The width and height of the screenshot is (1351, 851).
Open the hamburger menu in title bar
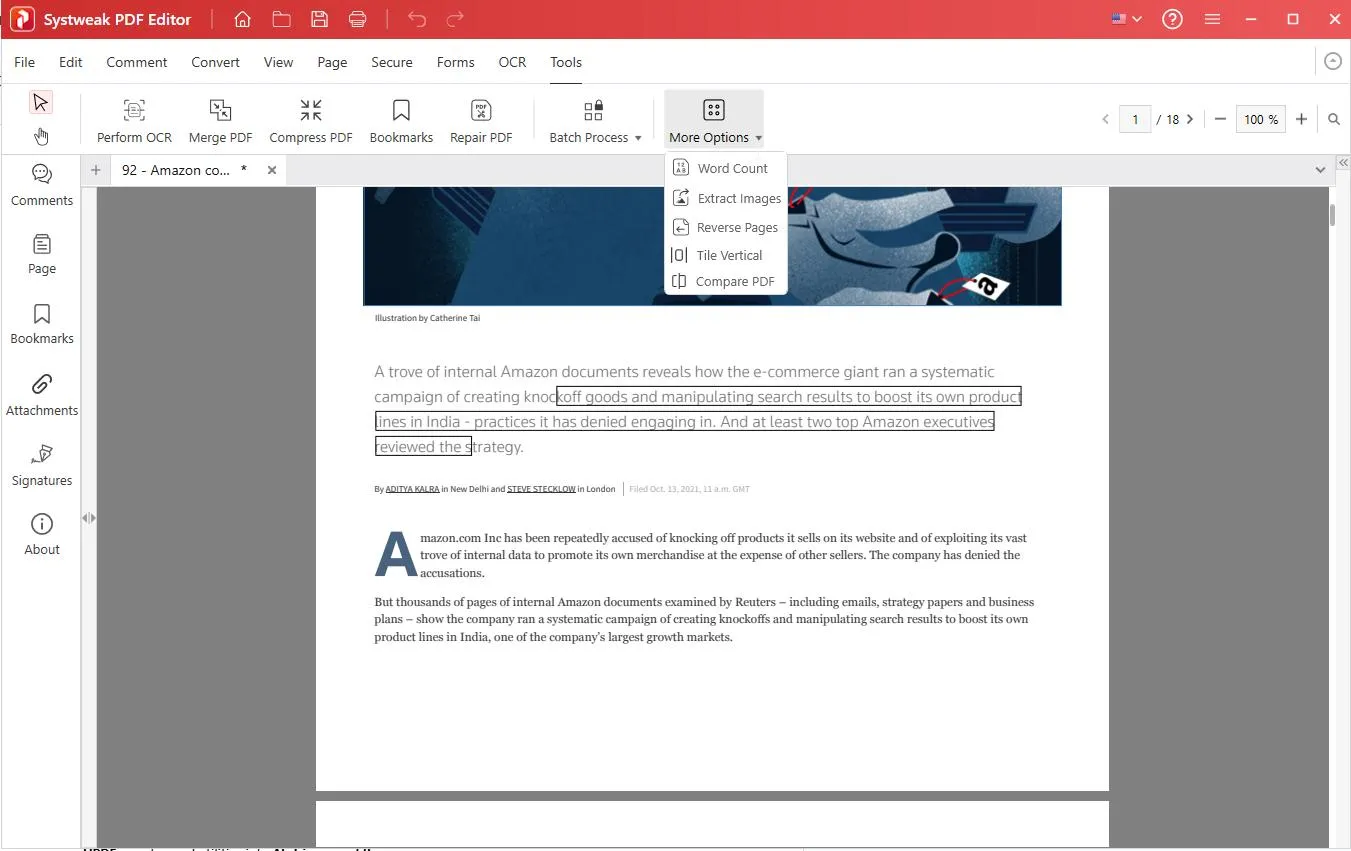(1212, 19)
